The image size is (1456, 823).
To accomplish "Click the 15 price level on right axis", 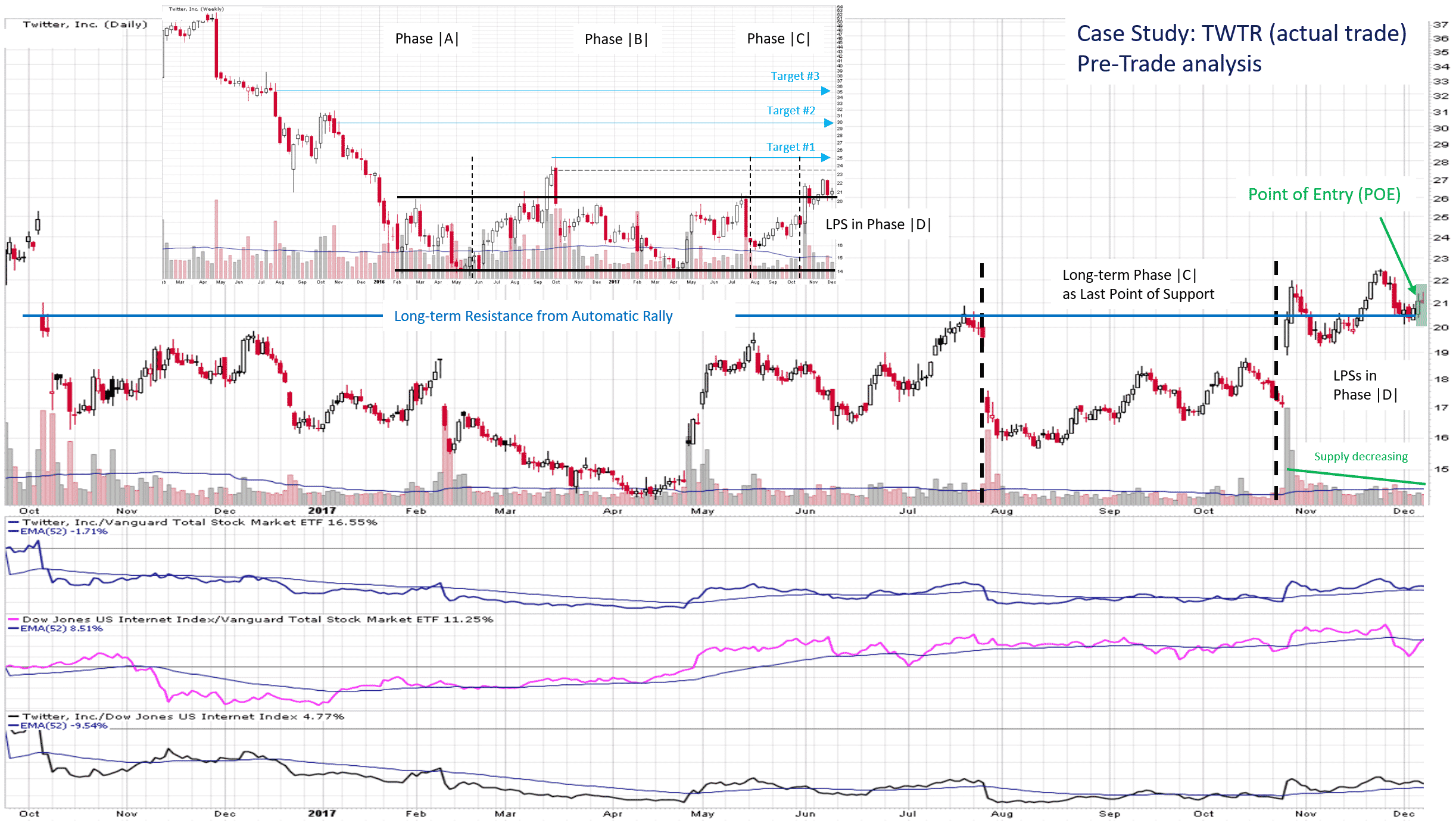I will click(1441, 469).
